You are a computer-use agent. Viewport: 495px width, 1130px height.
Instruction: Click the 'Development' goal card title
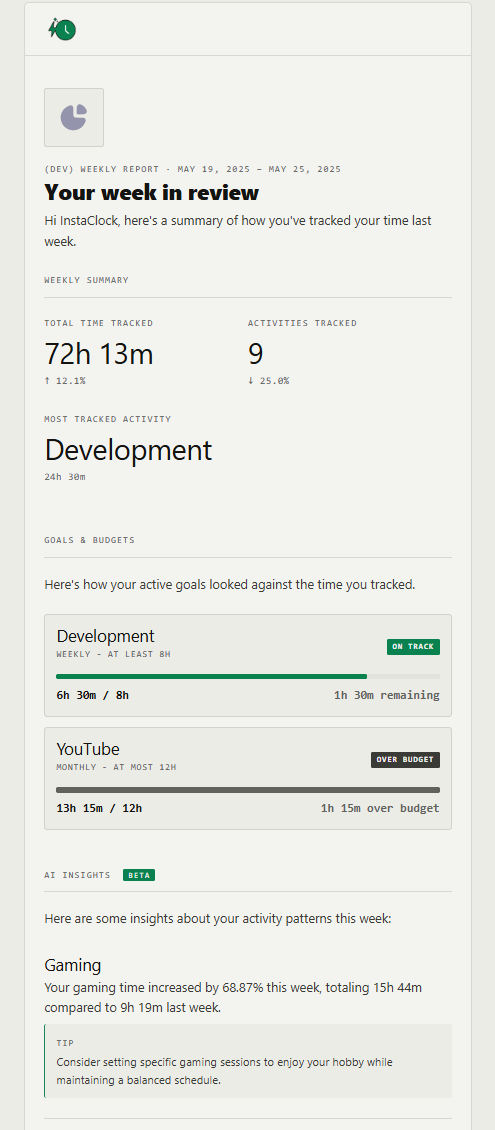point(105,636)
